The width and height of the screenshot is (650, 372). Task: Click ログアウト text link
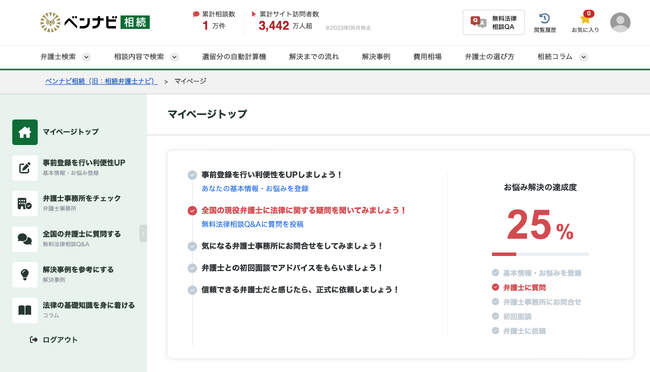coord(60,340)
